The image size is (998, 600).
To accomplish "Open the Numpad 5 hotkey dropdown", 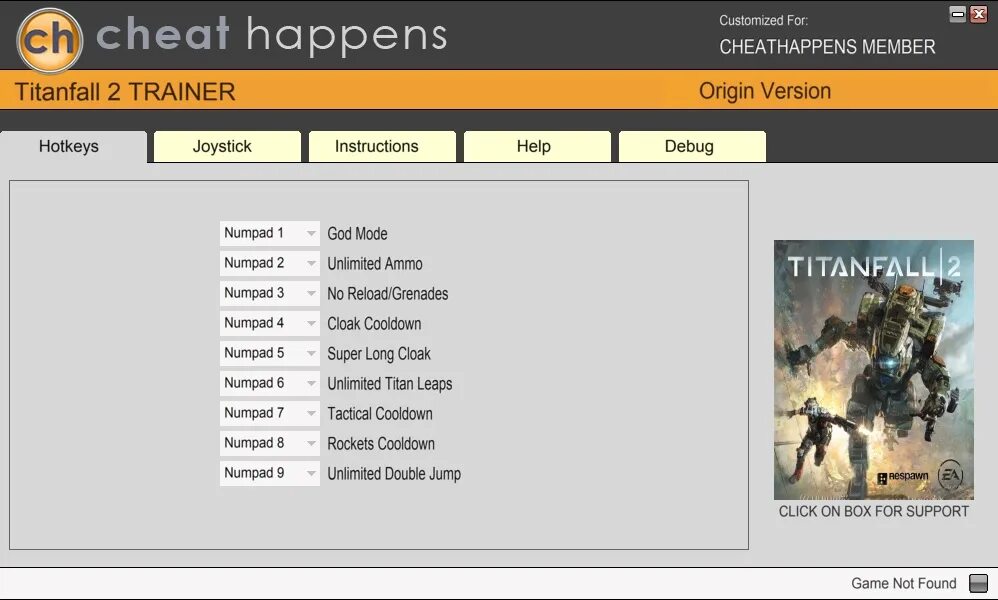I will pos(269,353).
